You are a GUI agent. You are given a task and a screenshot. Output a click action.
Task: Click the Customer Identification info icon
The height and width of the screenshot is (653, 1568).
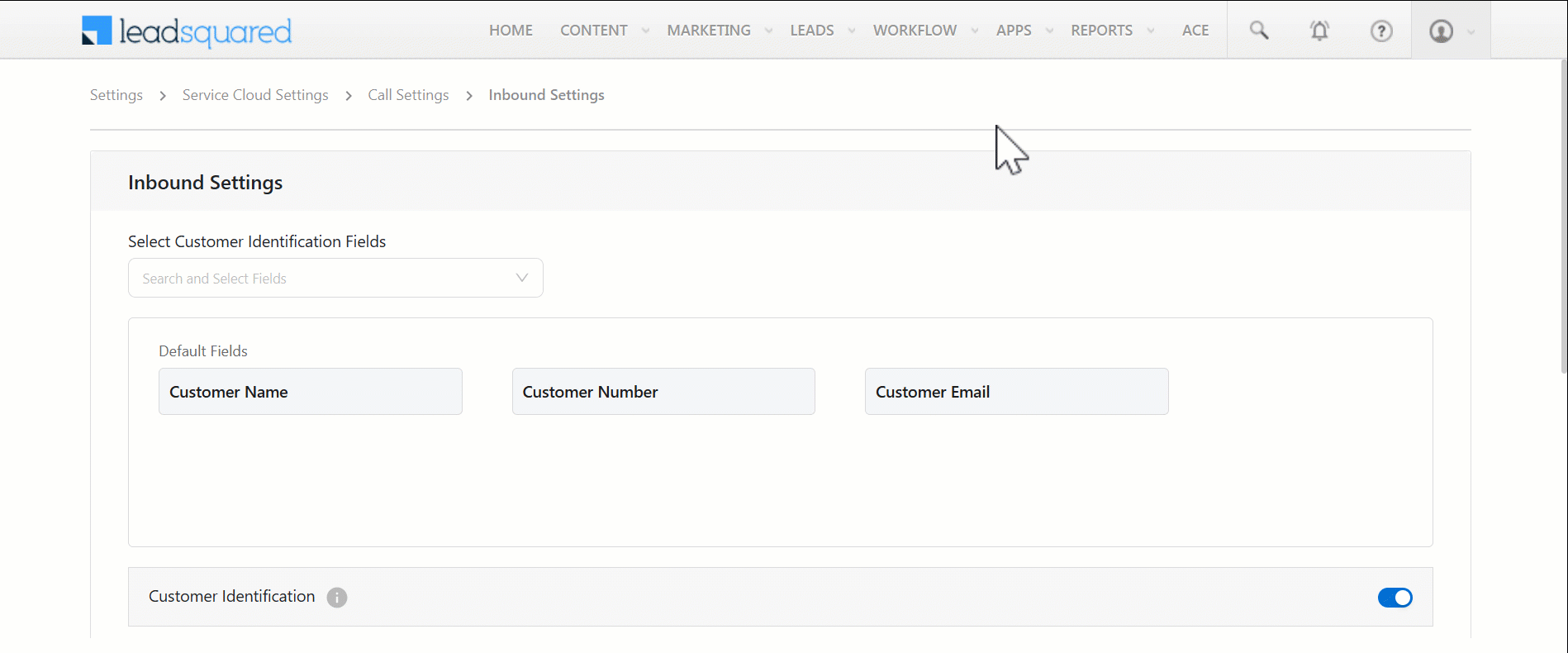[x=337, y=598]
